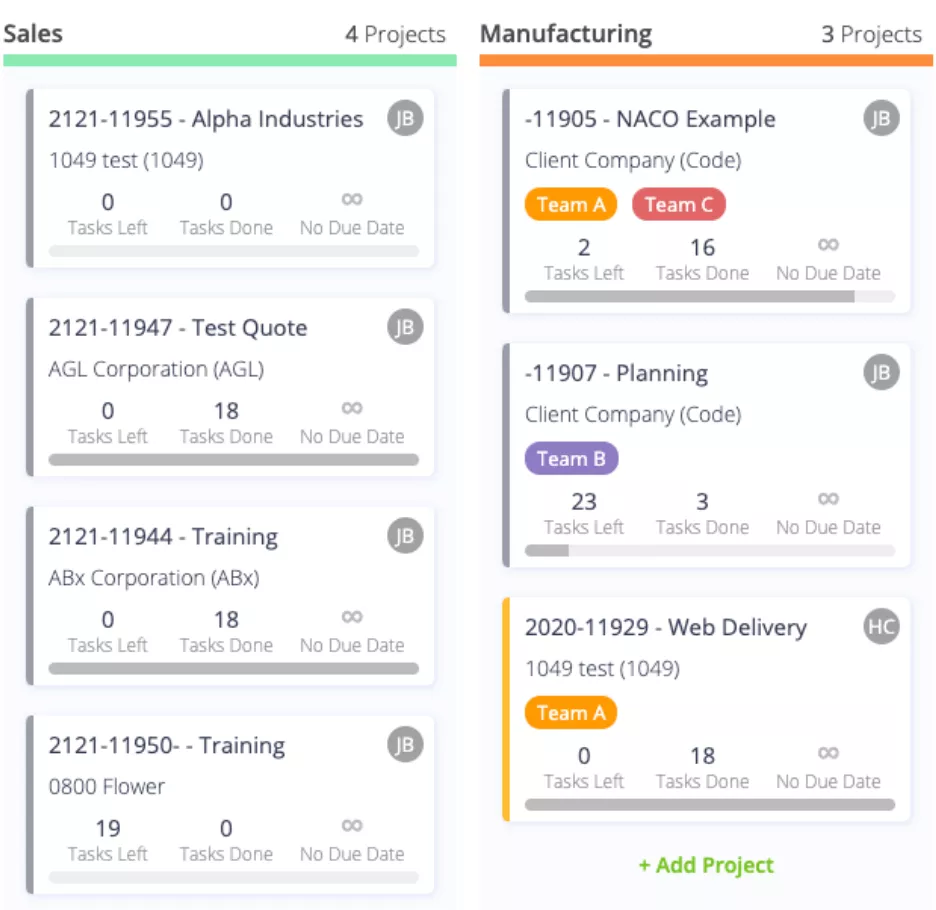Screen dimensions: 936x910
Task: Click JB avatar on 2121-11944 Training card
Action: point(405,536)
